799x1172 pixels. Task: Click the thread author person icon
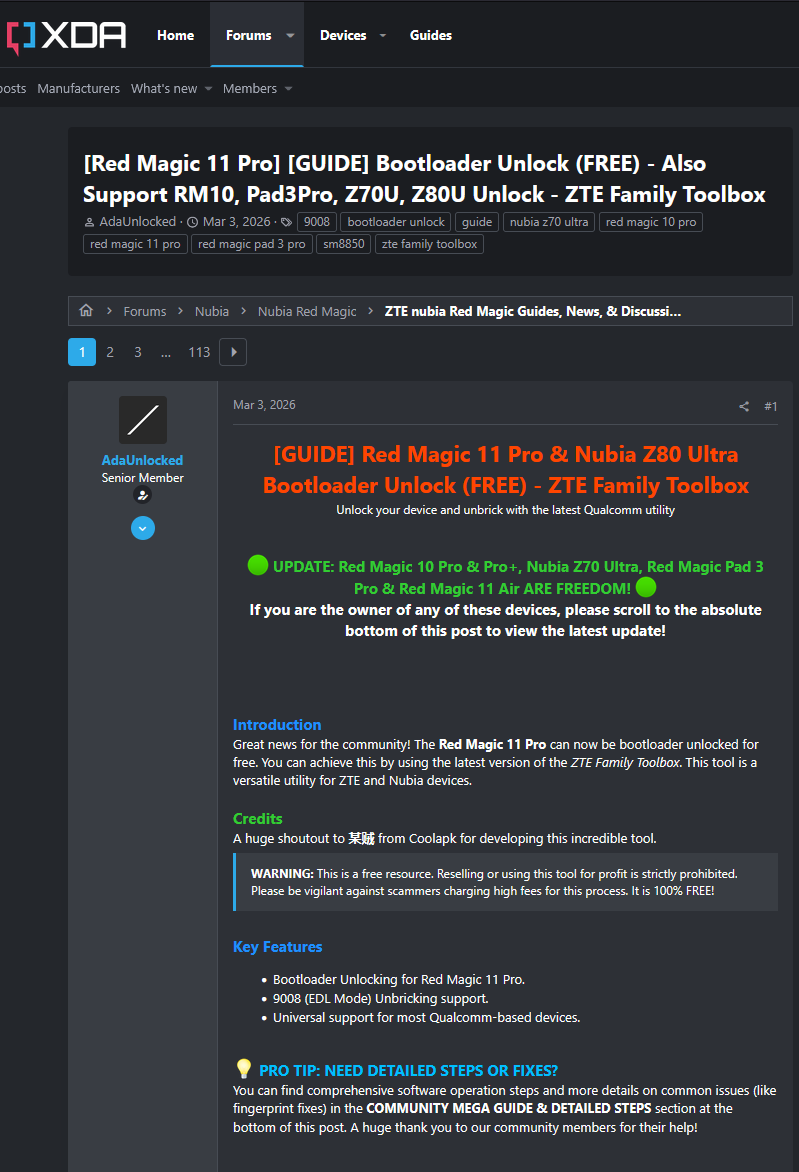(x=90, y=222)
